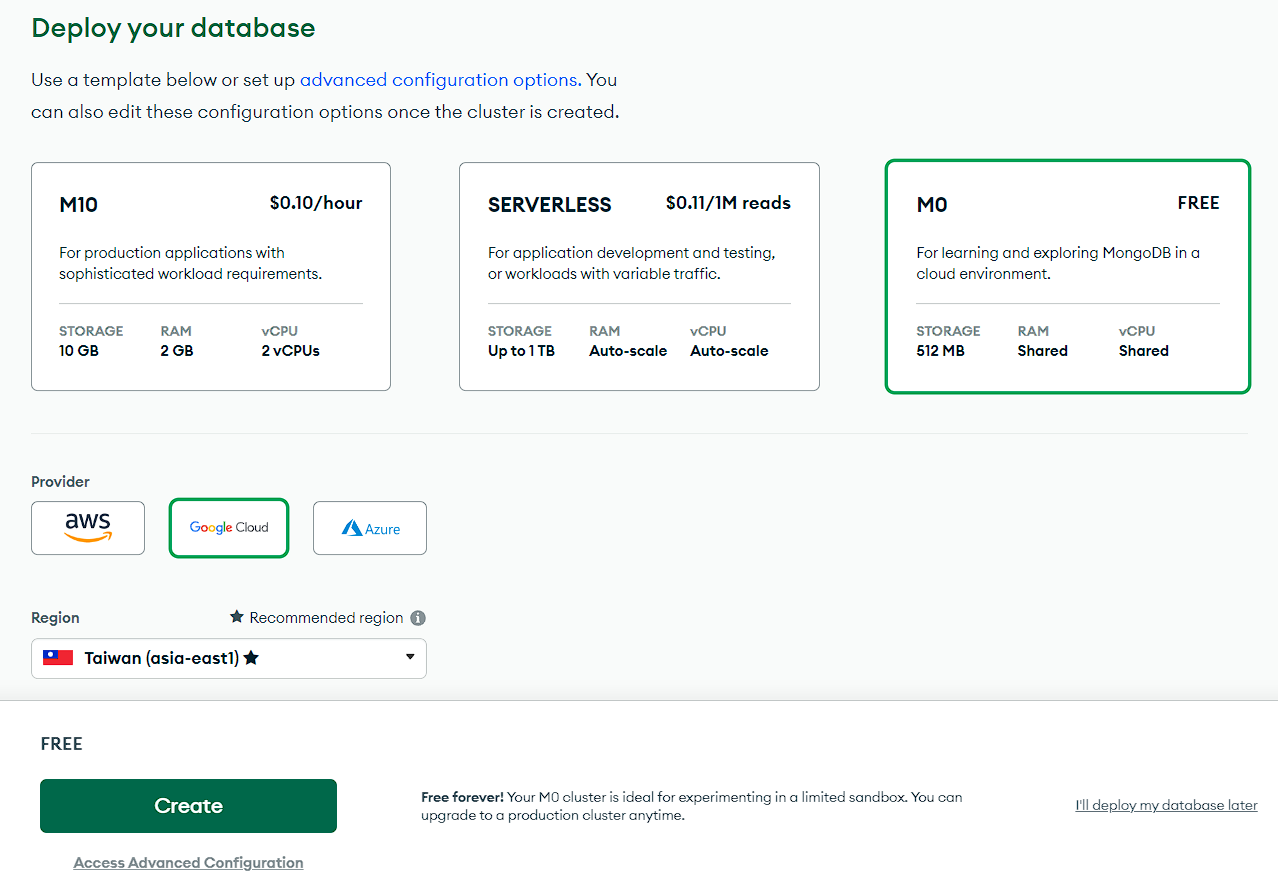Click "I'll deploy my database later"

point(1166,805)
